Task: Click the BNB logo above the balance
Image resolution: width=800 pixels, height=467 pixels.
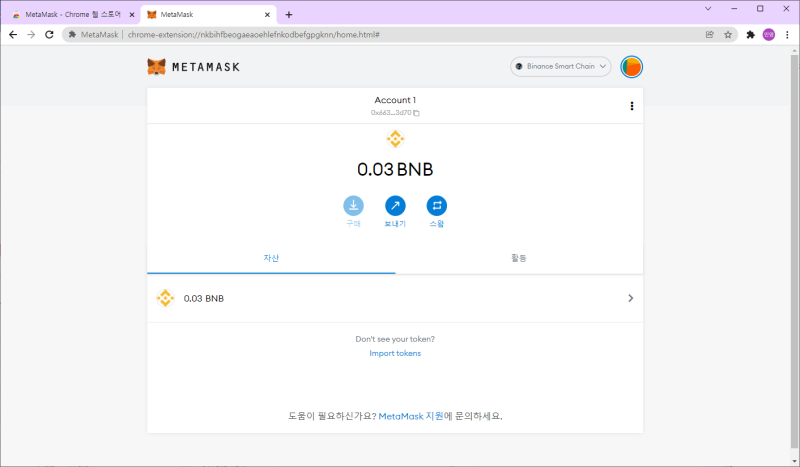Action: pos(395,139)
